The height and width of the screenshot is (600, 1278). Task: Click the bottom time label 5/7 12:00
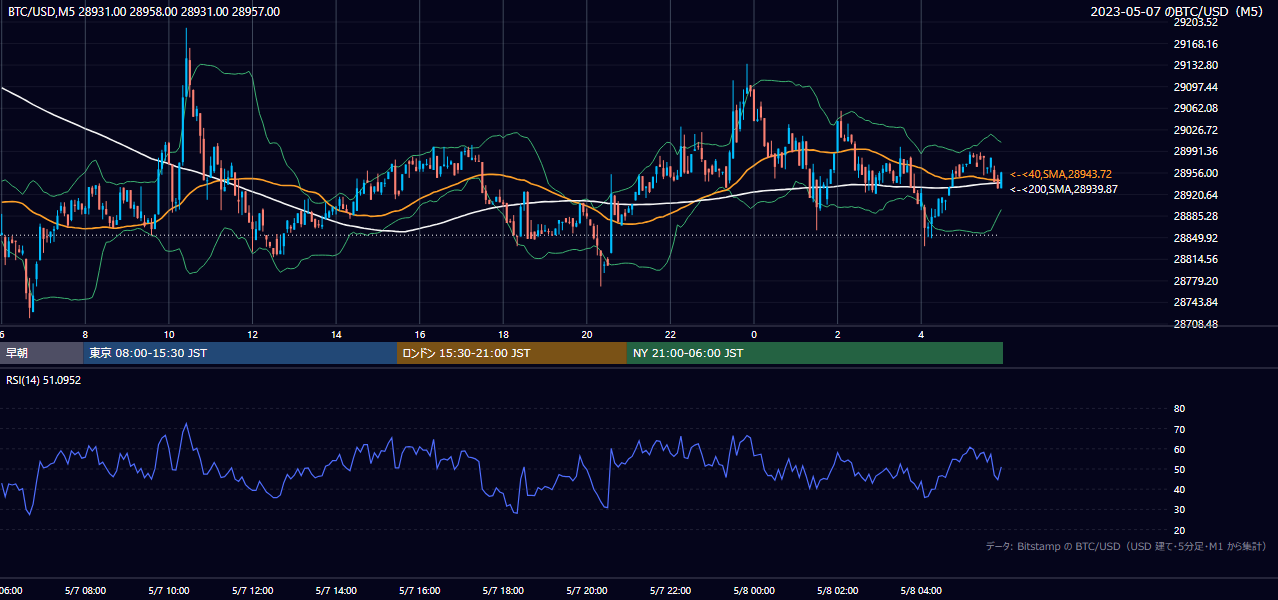(x=252, y=591)
